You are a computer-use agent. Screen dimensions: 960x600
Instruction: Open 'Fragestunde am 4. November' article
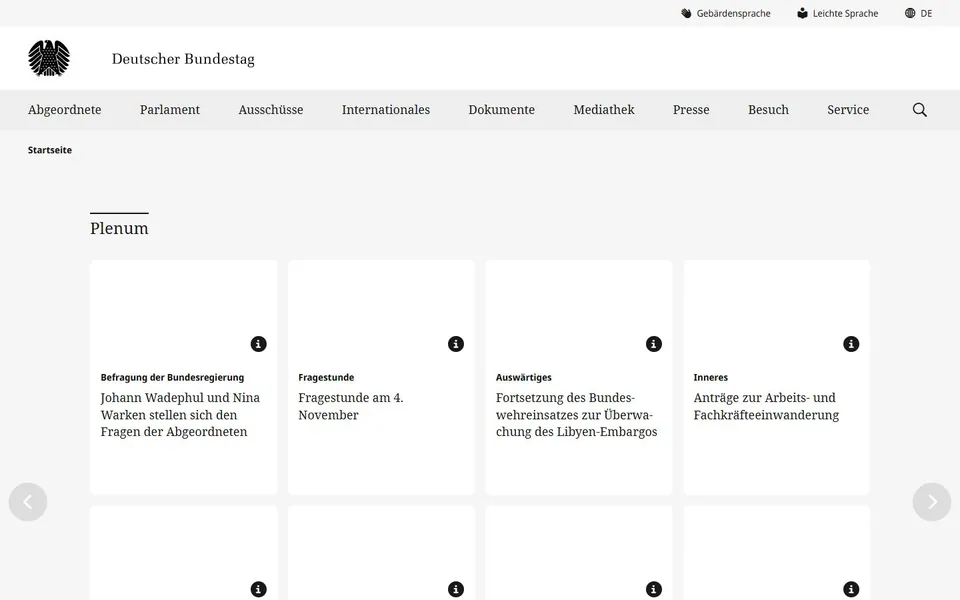351,406
